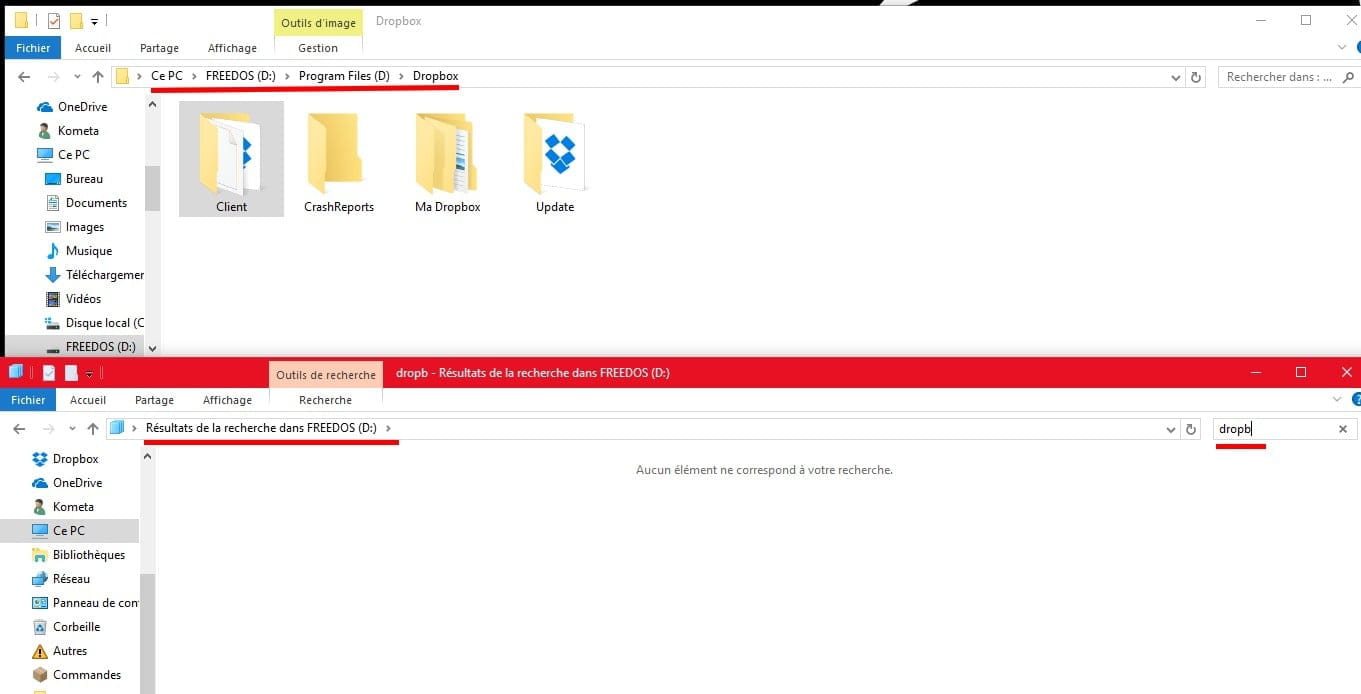Expand the address bar history in Dropbox window
This screenshot has height=694, width=1361.
tap(1175, 77)
